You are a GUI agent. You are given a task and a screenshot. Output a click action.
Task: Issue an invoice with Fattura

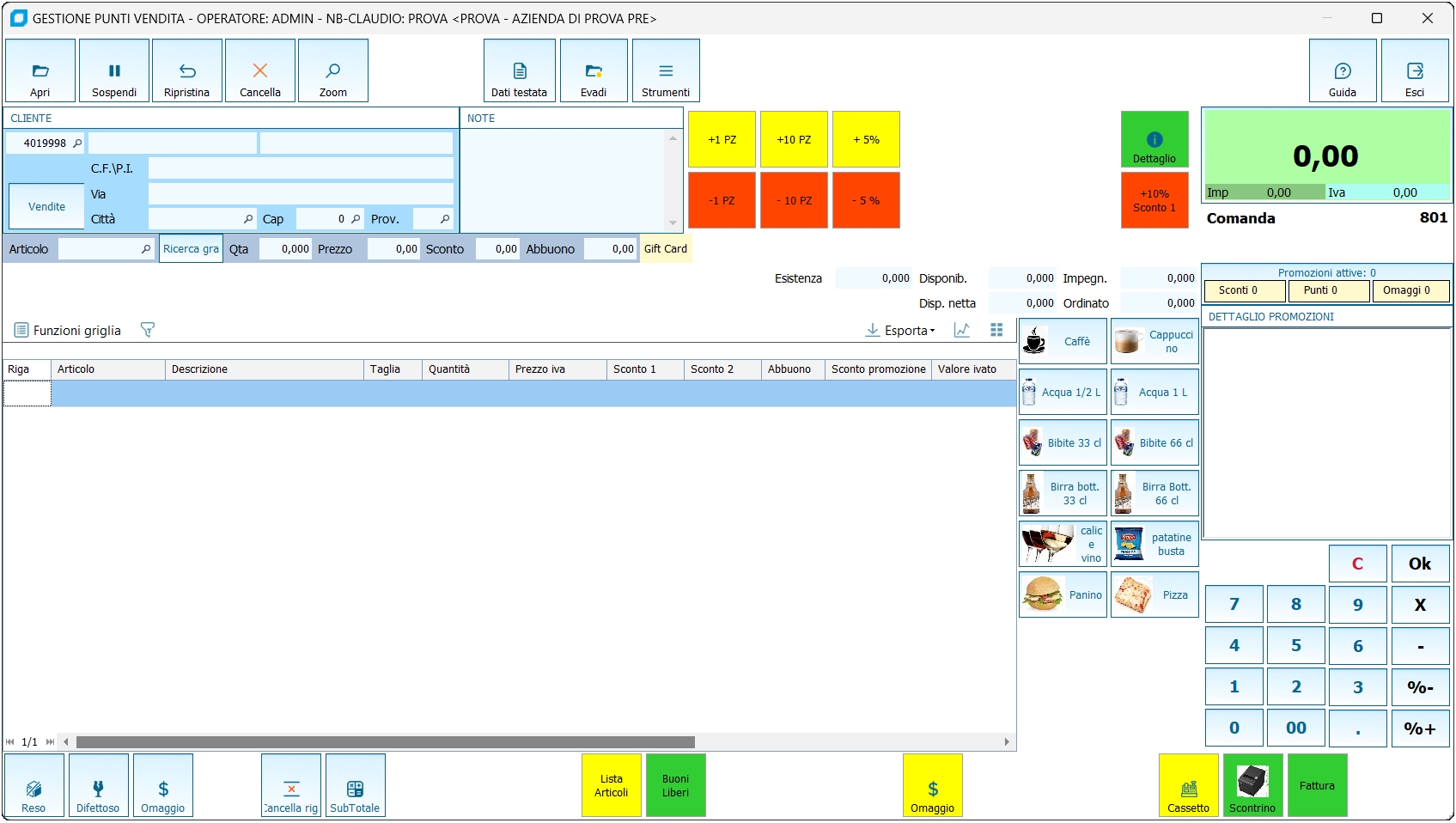1318,785
